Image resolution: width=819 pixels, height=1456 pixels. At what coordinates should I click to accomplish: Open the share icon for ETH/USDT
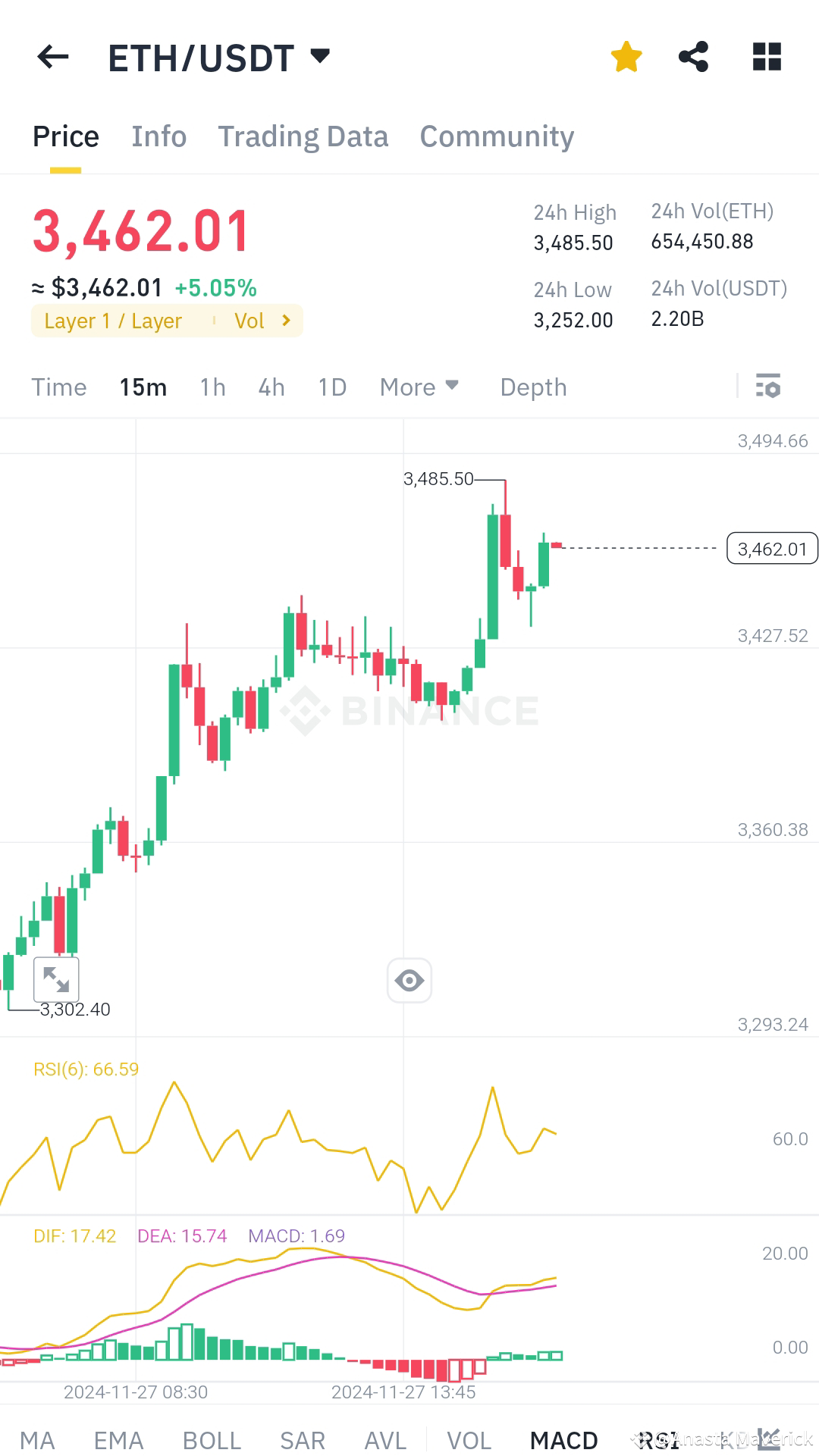point(694,56)
